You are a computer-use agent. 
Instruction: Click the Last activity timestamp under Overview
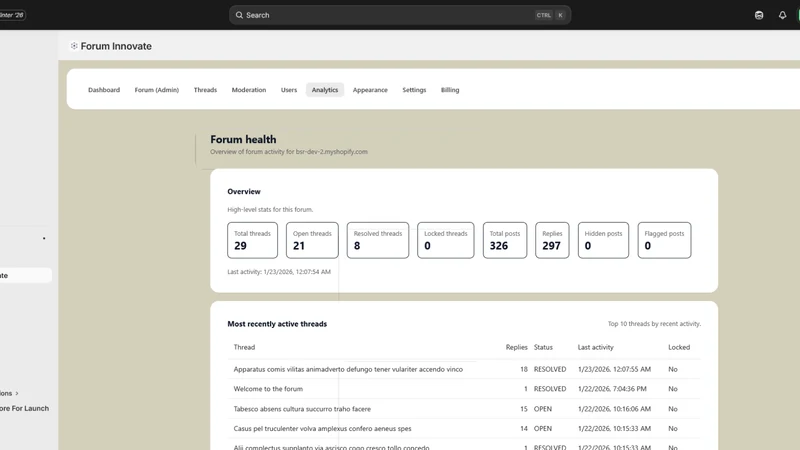(279, 272)
